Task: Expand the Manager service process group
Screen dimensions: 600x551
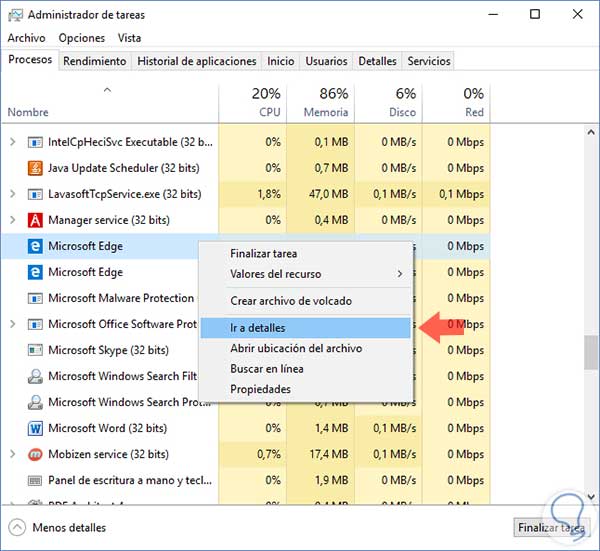Action: coord(13,220)
